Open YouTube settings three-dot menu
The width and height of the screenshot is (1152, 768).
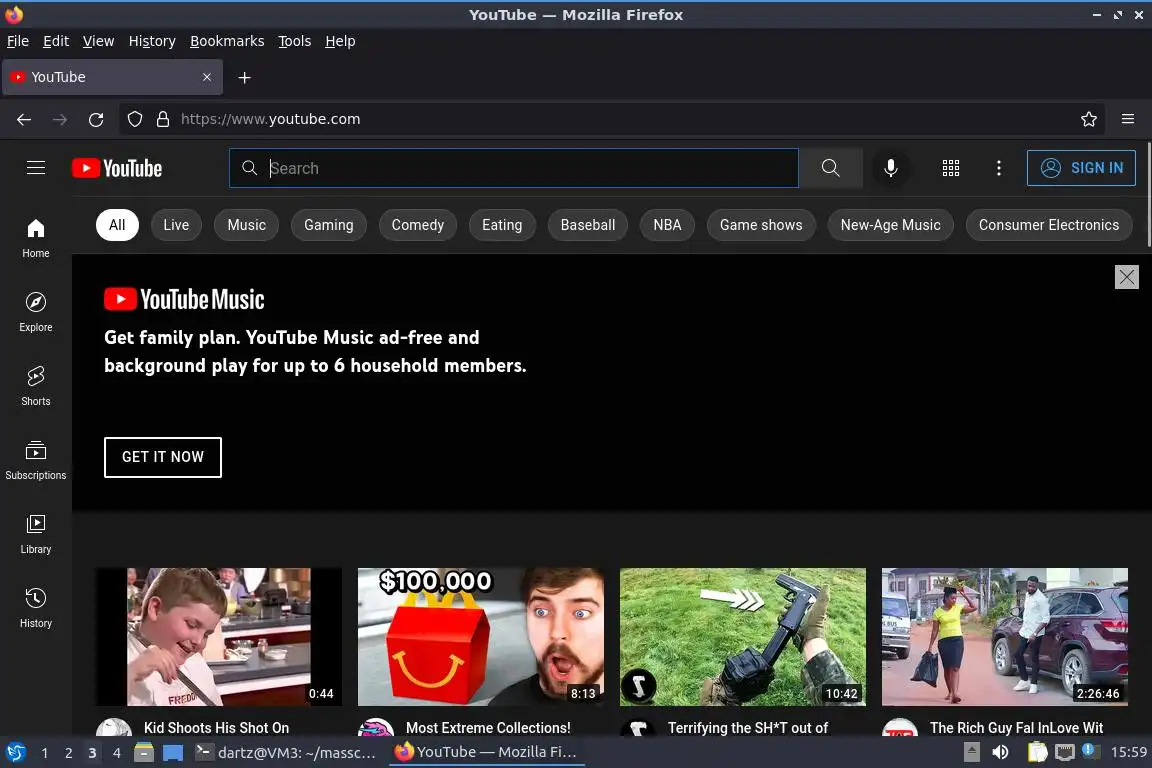click(x=998, y=168)
